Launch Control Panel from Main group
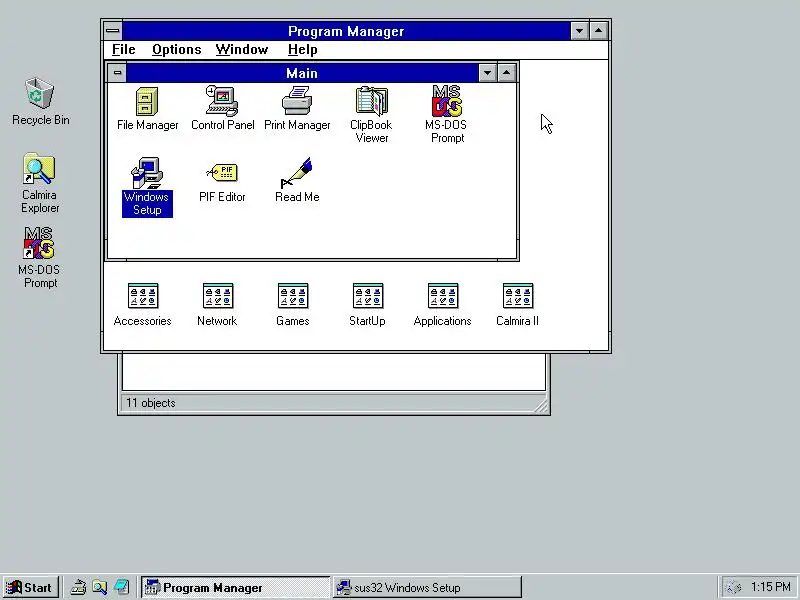Screen dimensions: 800x600 222,109
